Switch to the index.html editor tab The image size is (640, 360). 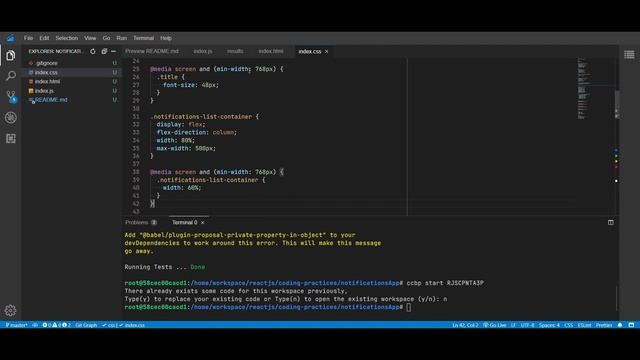coord(271,51)
